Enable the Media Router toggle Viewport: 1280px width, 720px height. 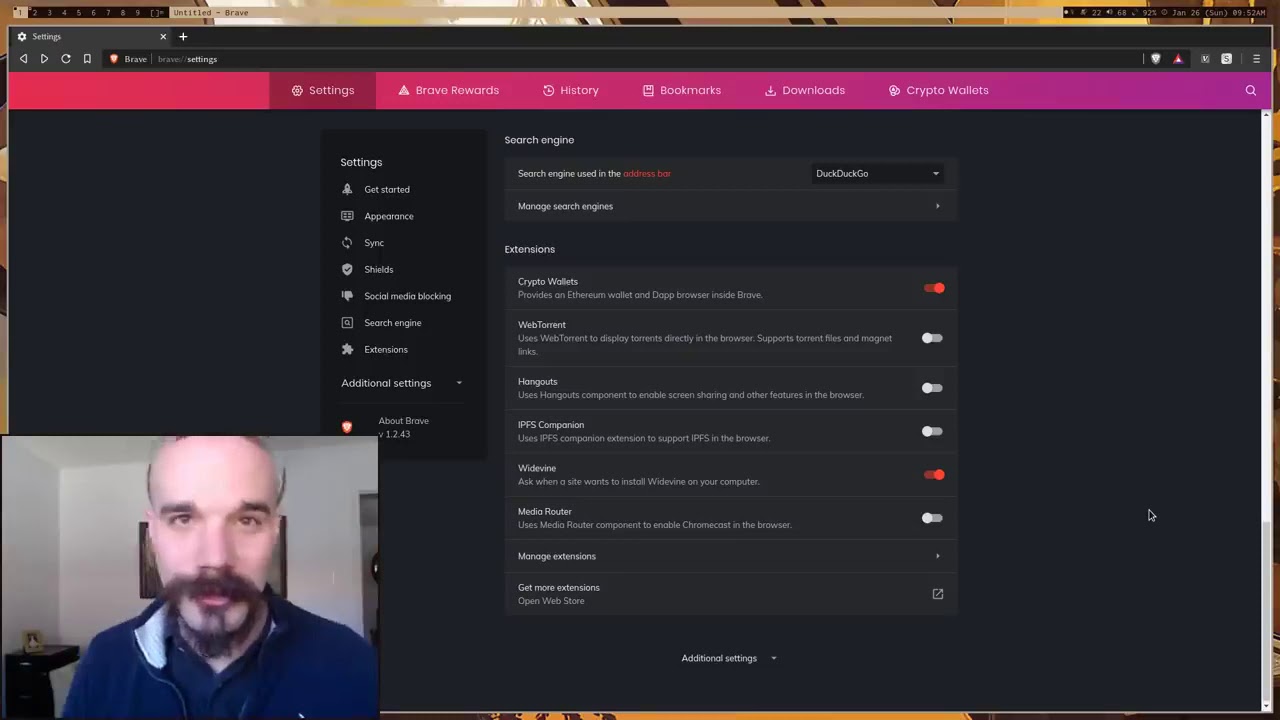[x=932, y=518]
